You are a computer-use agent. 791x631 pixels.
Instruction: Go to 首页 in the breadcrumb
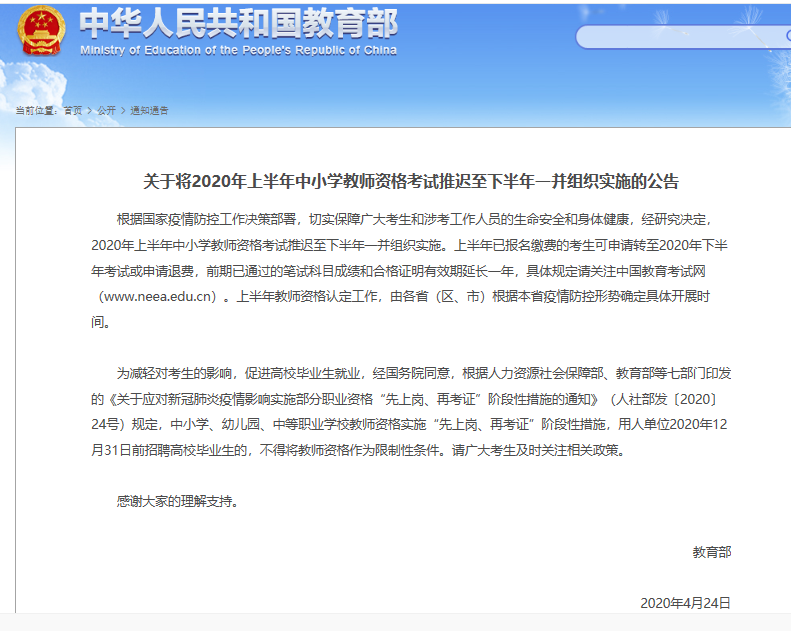click(x=73, y=110)
